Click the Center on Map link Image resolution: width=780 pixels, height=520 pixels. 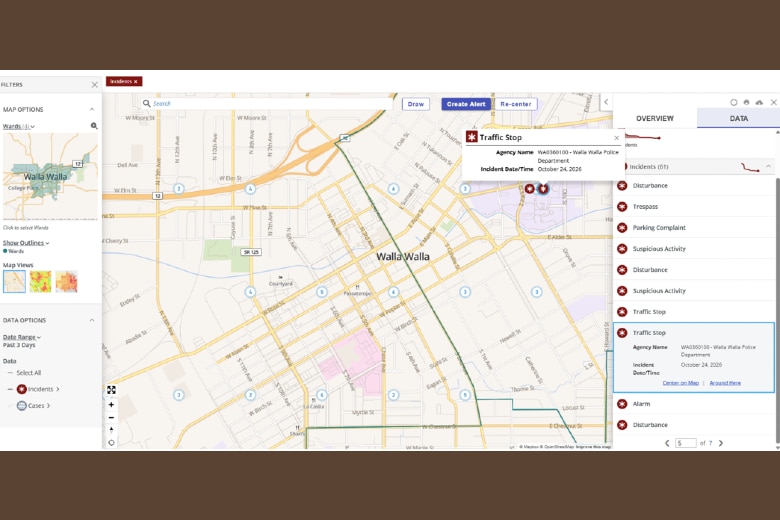(x=681, y=383)
